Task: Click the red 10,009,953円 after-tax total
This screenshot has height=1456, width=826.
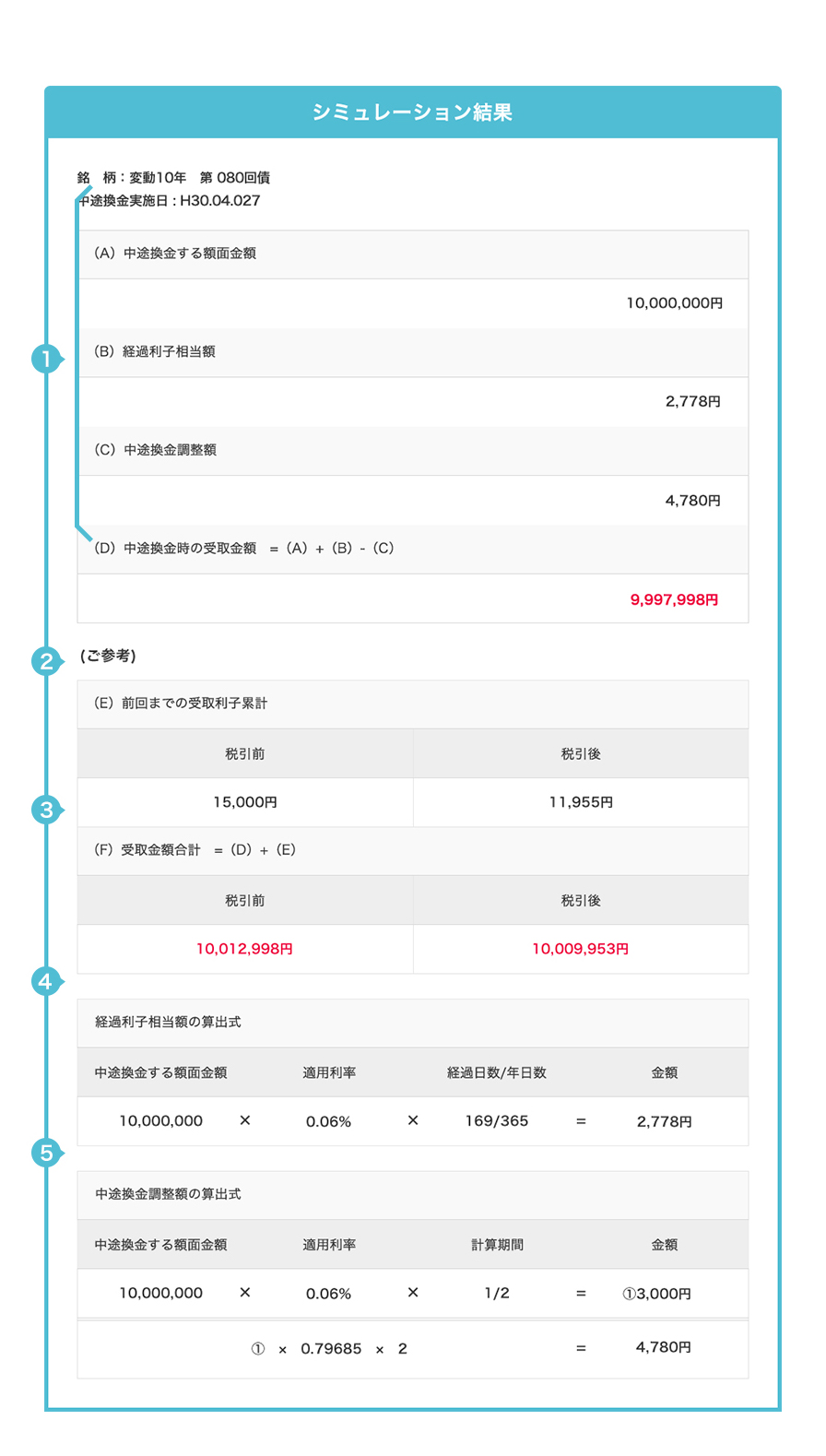Action: (x=580, y=949)
